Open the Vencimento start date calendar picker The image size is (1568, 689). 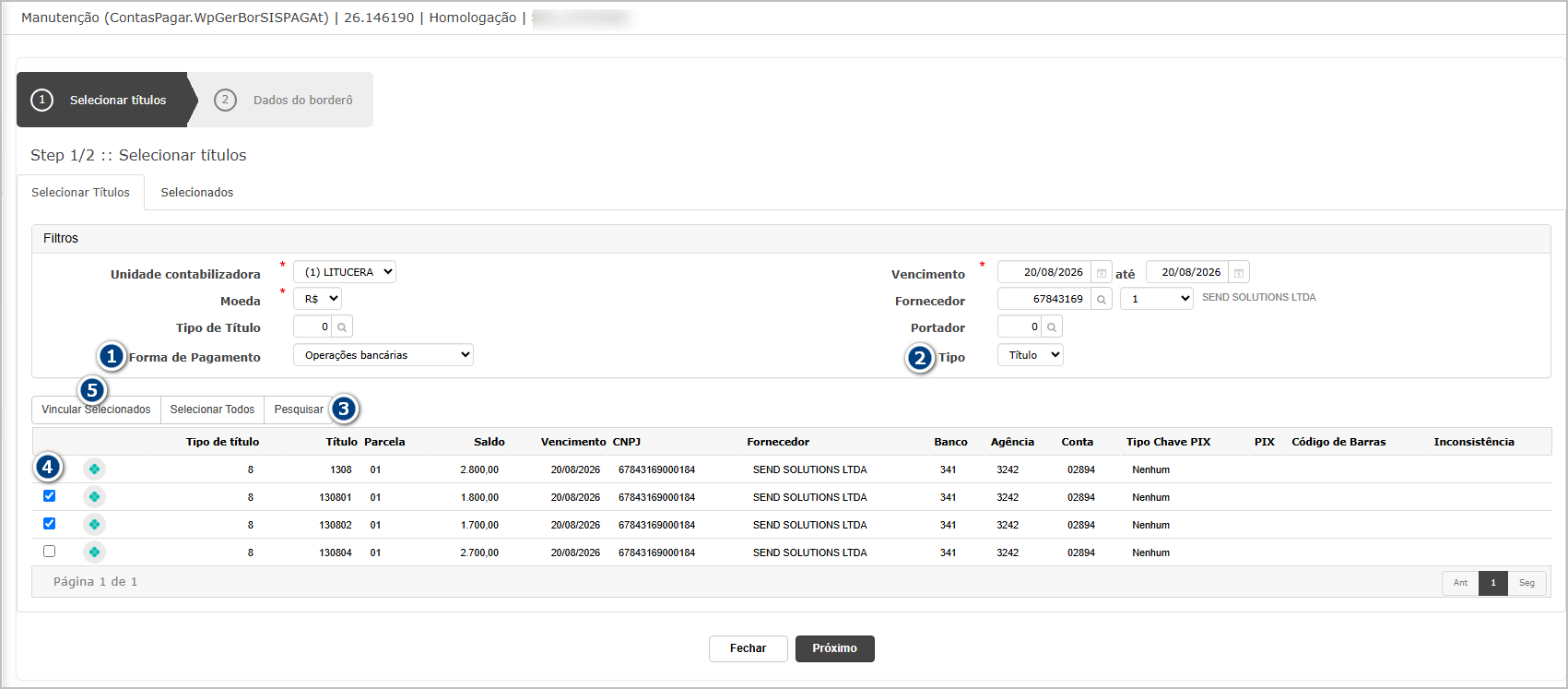point(1101,273)
